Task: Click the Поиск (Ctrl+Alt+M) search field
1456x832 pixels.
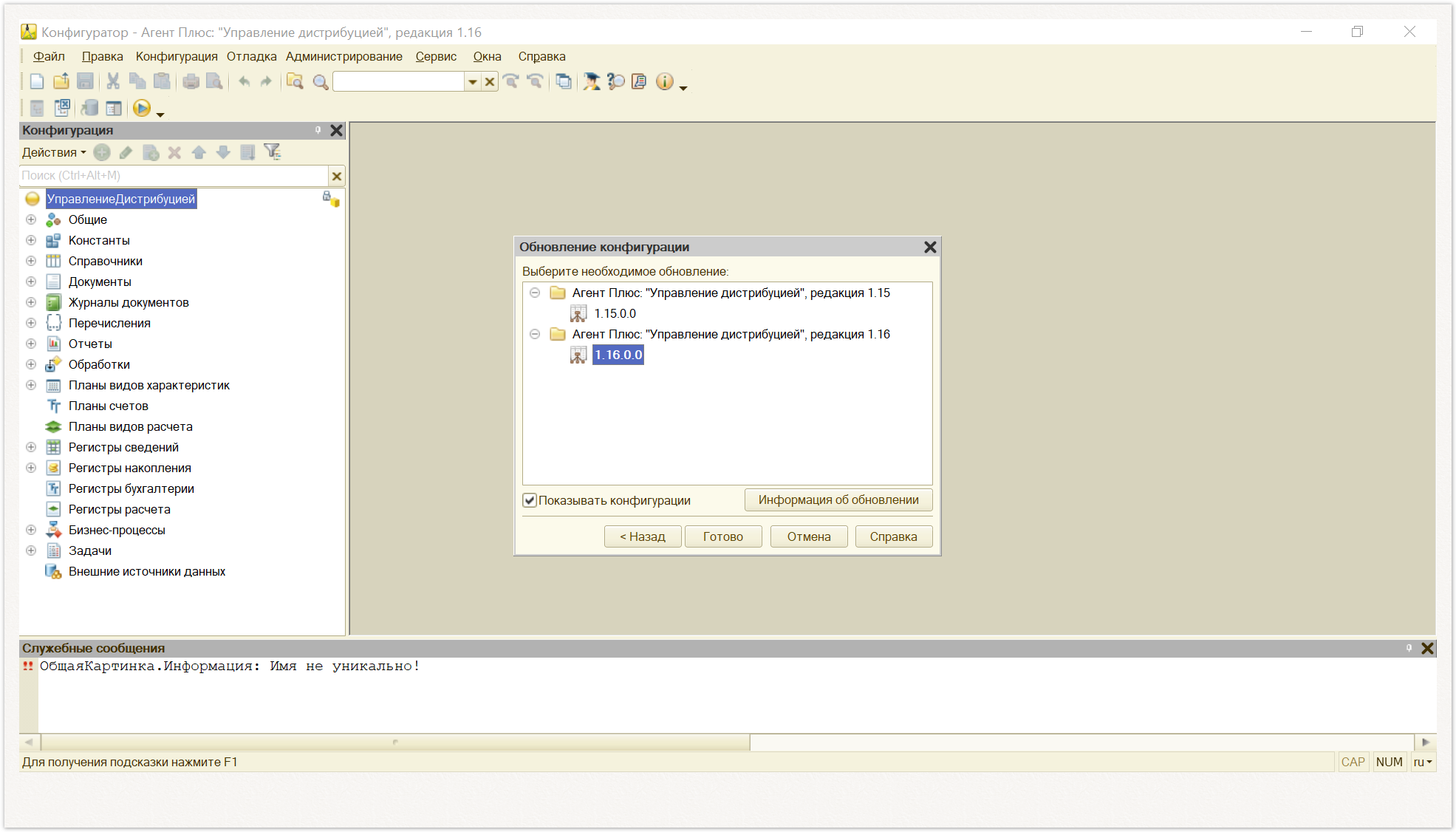Action: pos(174,176)
